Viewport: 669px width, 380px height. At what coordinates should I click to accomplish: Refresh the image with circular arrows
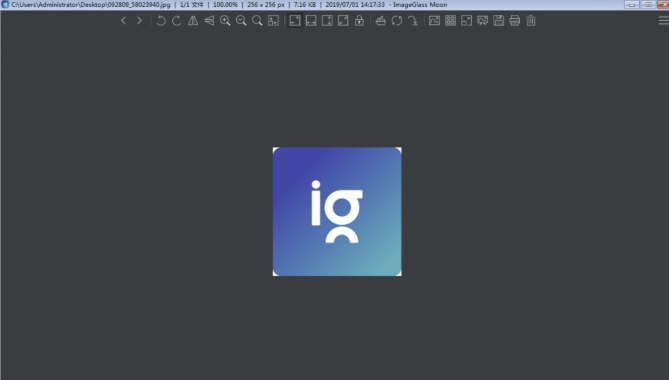(397, 20)
